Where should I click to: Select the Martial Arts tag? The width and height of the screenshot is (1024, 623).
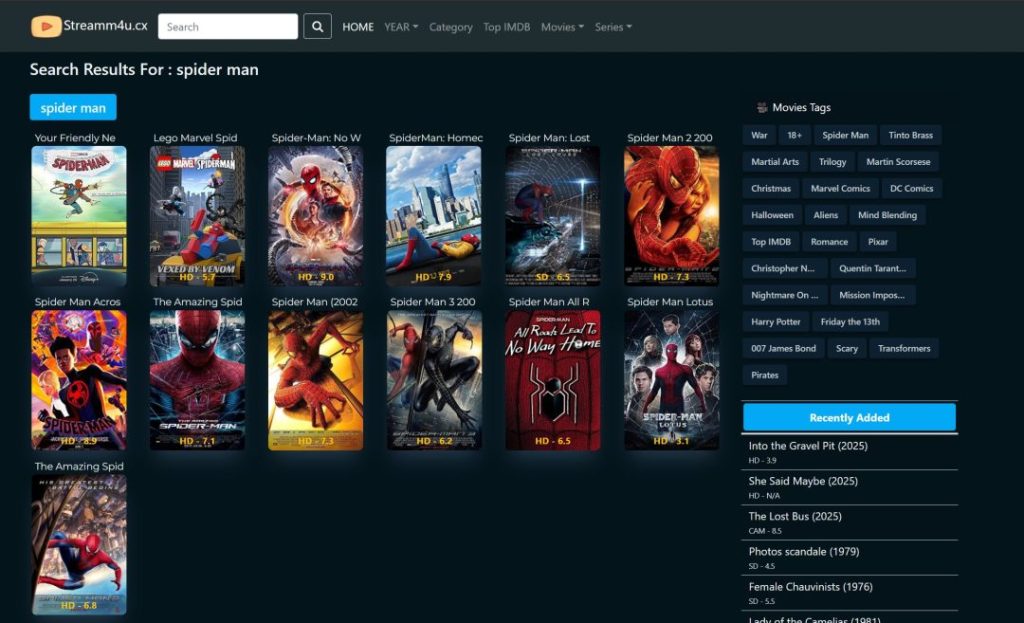tap(775, 162)
